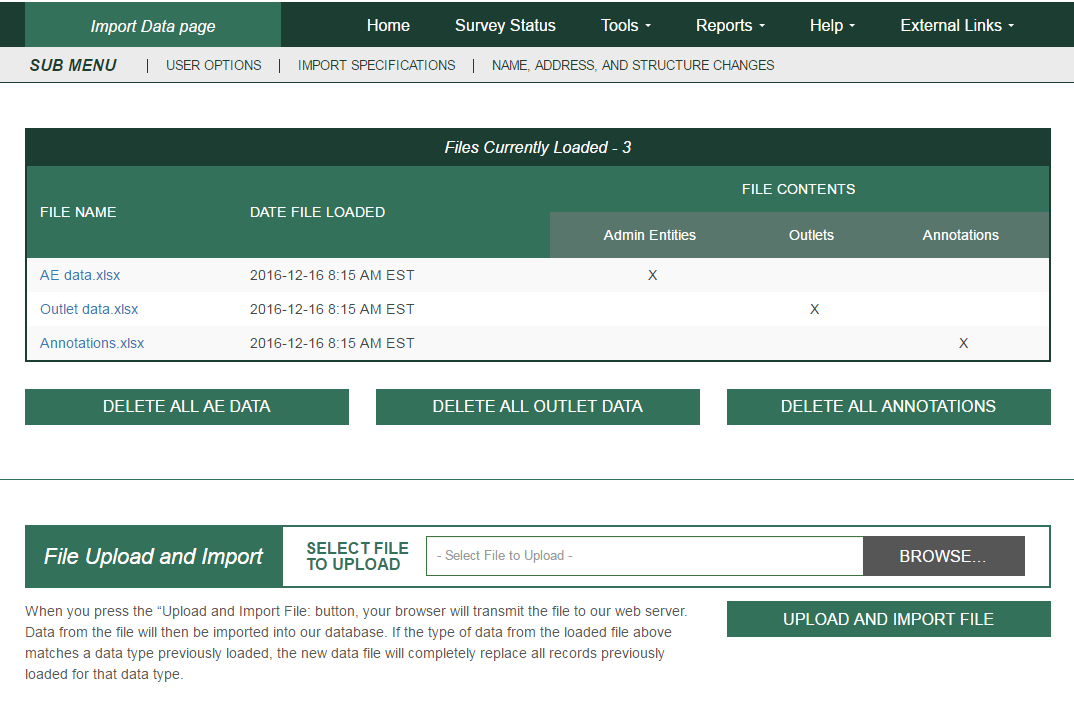Expand the External Links dropdown
This screenshot has width=1074, height=703.
coord(957,26)
